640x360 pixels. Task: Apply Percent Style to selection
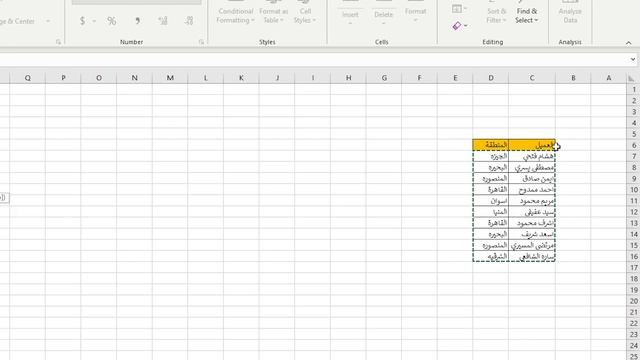click(111, 21)
